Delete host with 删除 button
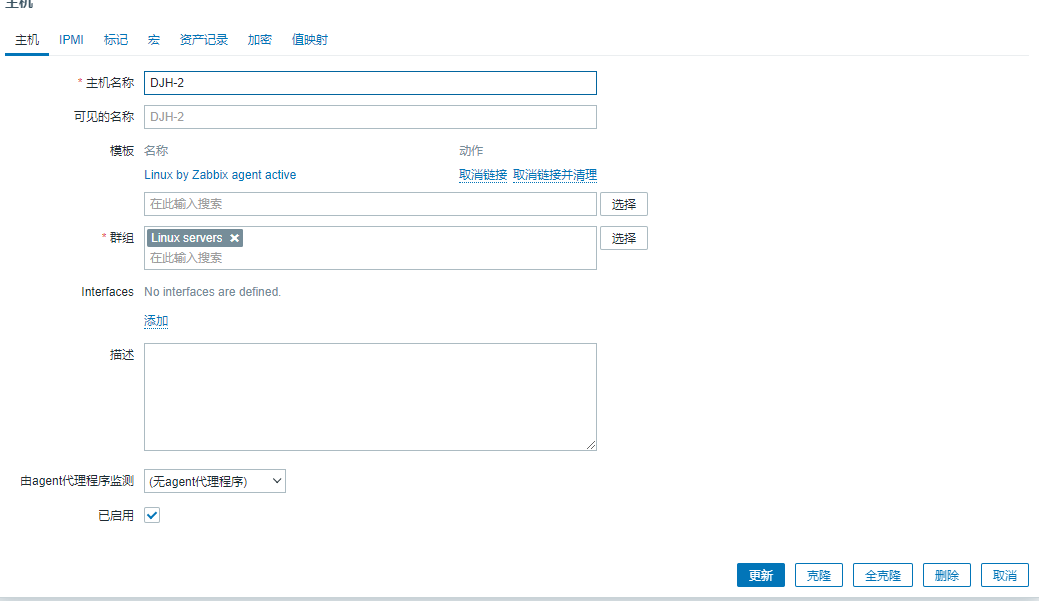This screenshot has width=1039, height=601. click(x=946, y=575)
